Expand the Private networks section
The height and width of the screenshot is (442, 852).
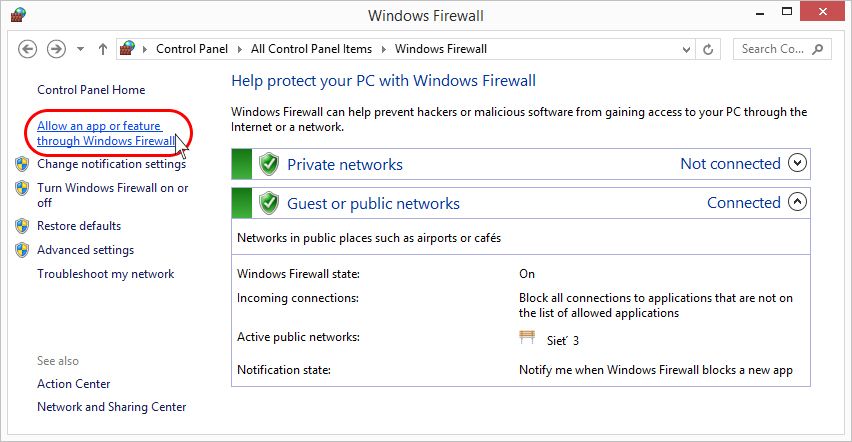(797, 163)
